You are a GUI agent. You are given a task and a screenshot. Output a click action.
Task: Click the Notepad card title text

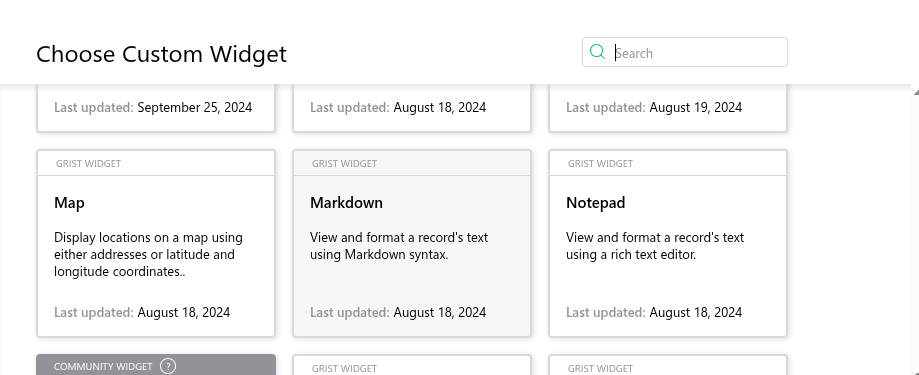595,203
